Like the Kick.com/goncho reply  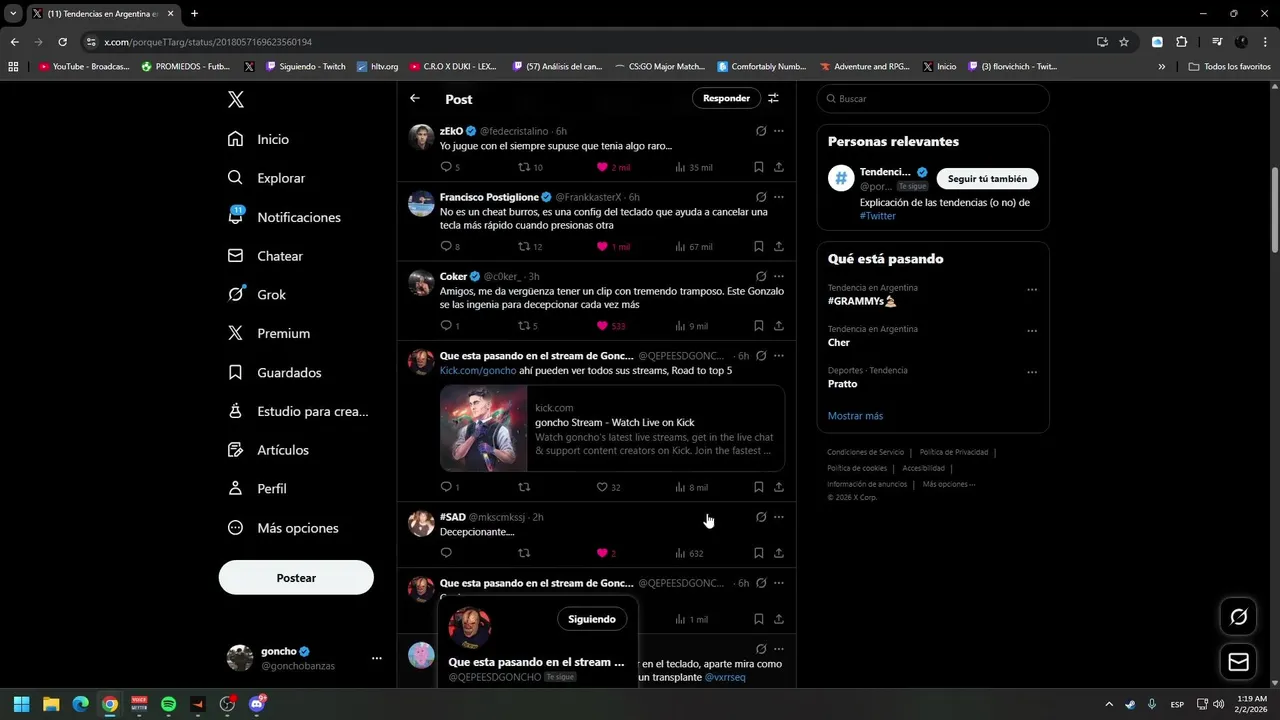pos(602,487)
